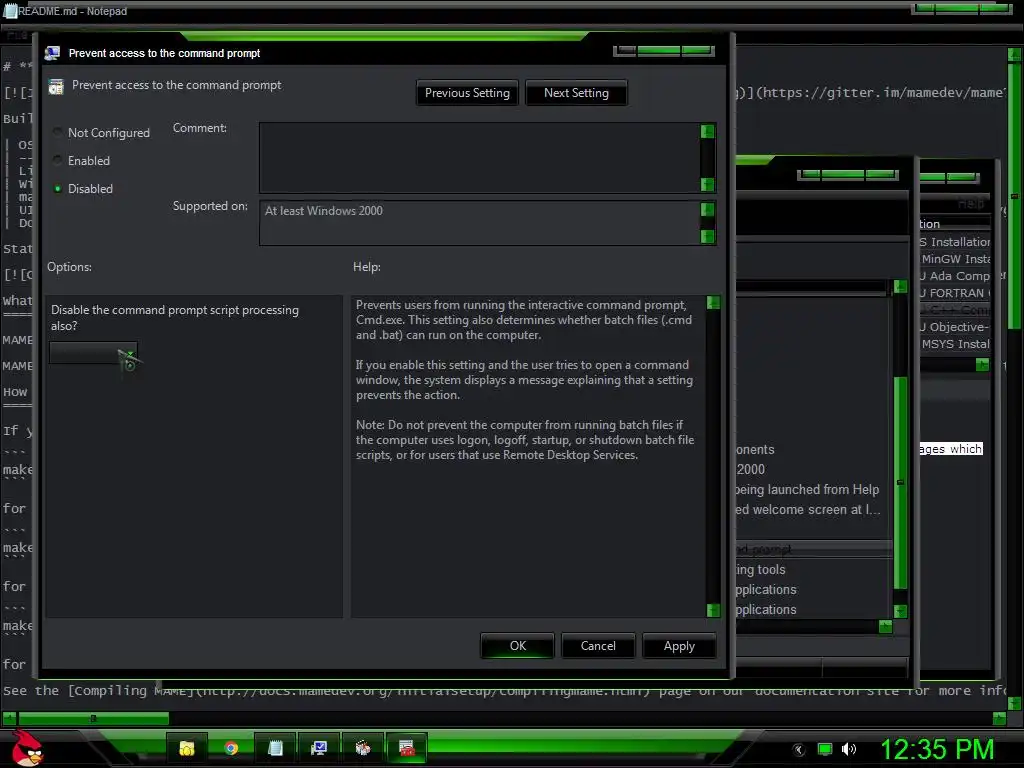
Task: Click Notepad vertical scroll-up arrow
Action: pyautogui.click(x=1014, y=54)
